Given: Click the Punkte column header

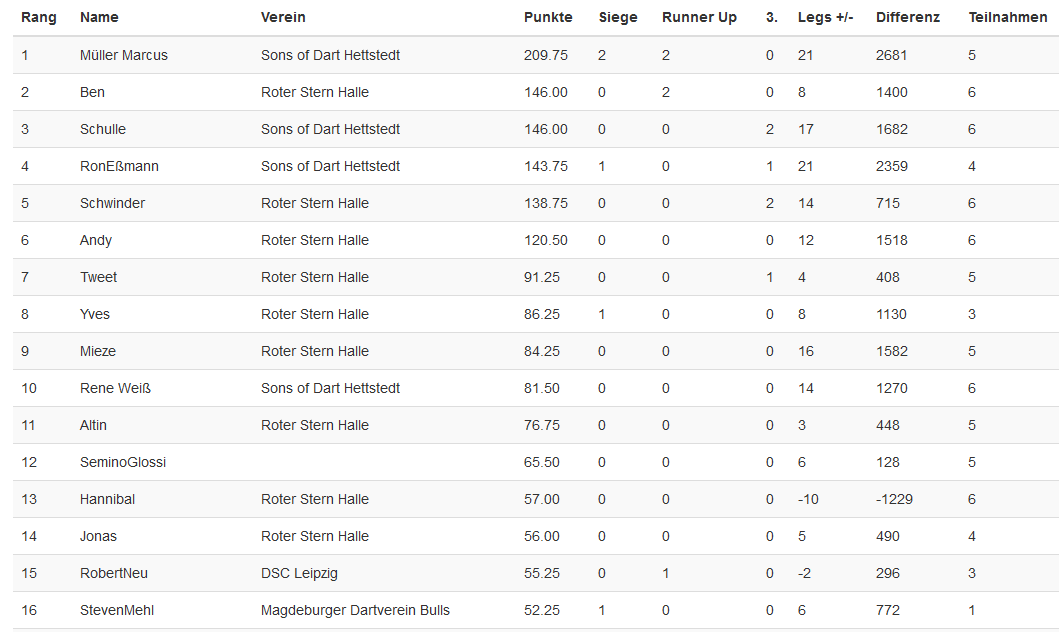Looking at the screenshot, I should [x=548, y=18].
